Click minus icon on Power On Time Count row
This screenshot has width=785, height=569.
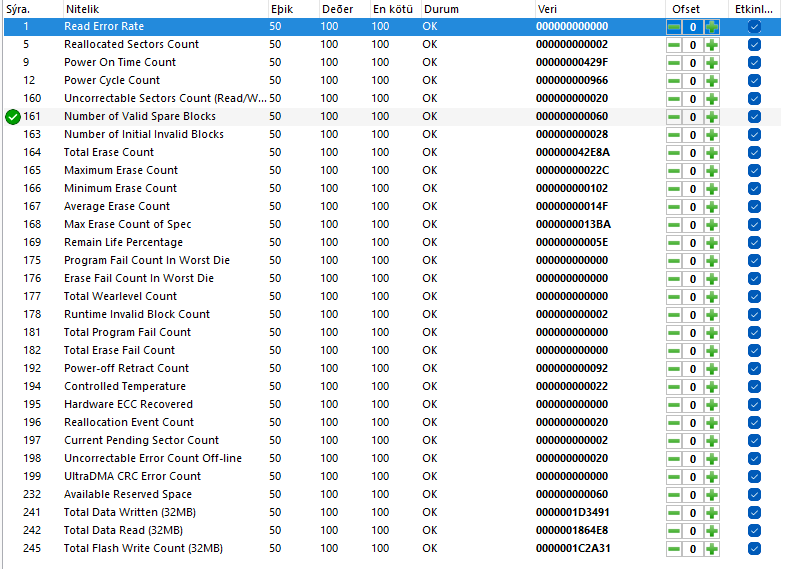[x=674, y=63]
